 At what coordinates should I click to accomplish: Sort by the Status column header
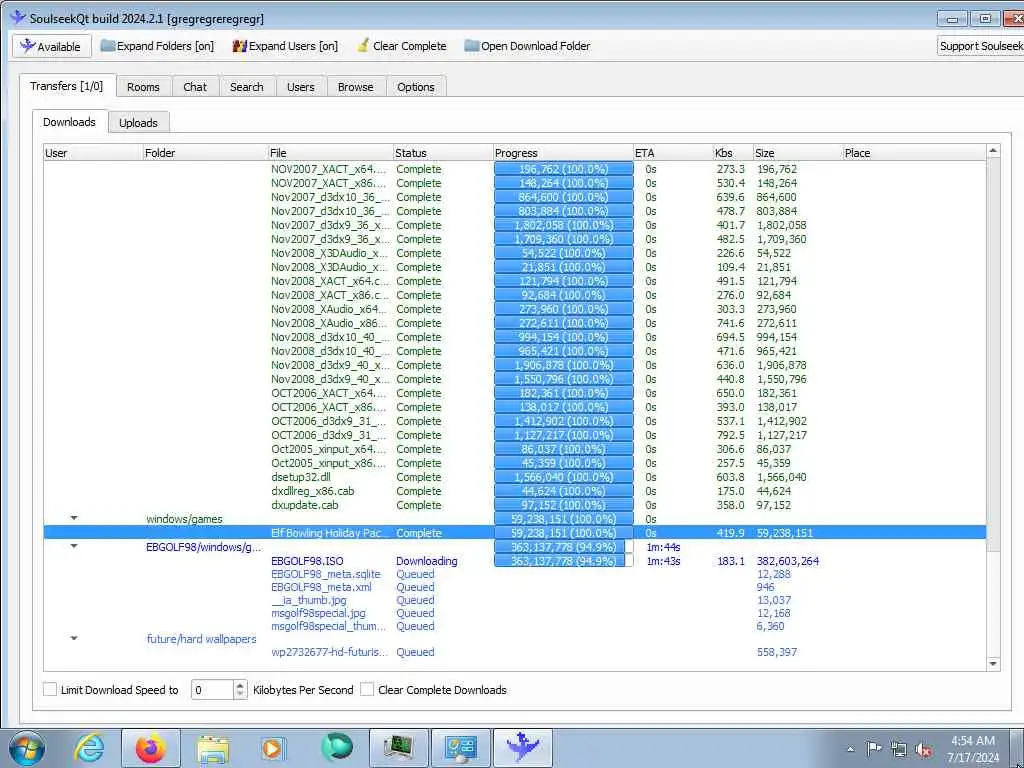pos(443,153)
